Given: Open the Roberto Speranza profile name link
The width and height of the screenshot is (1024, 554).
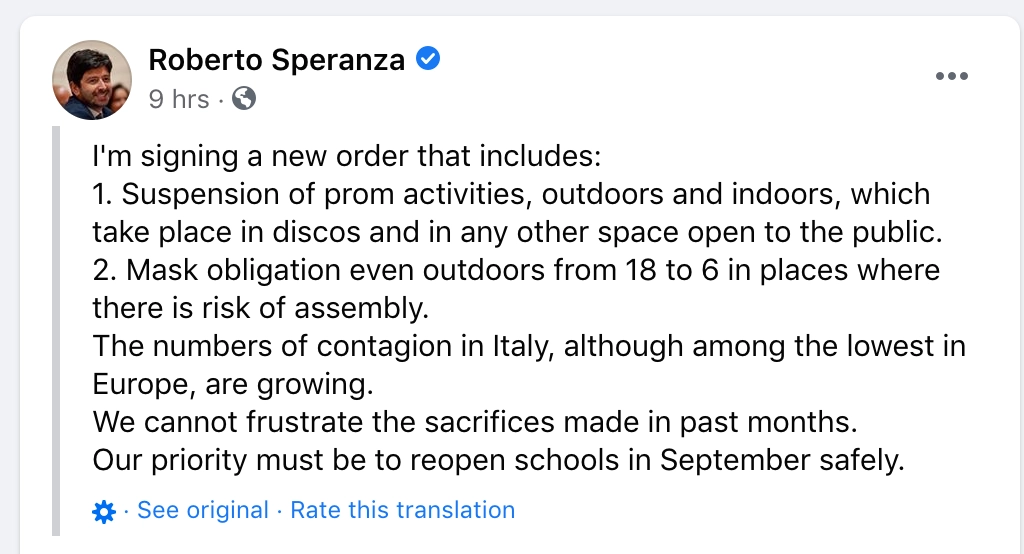Looking at the screenshot, I should pos(276,60).
